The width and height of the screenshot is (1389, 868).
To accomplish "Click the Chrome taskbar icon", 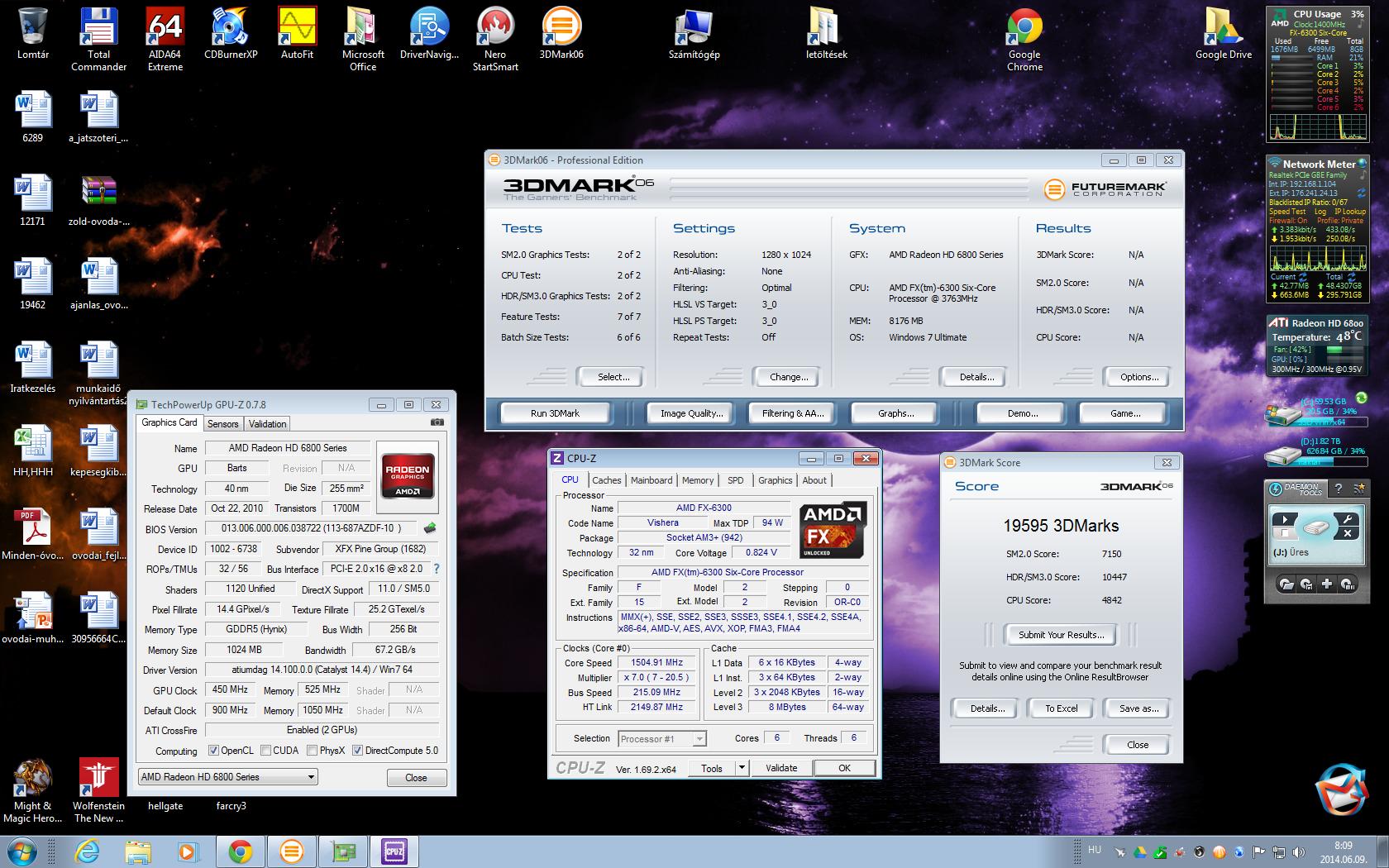I will coord(241,851).
